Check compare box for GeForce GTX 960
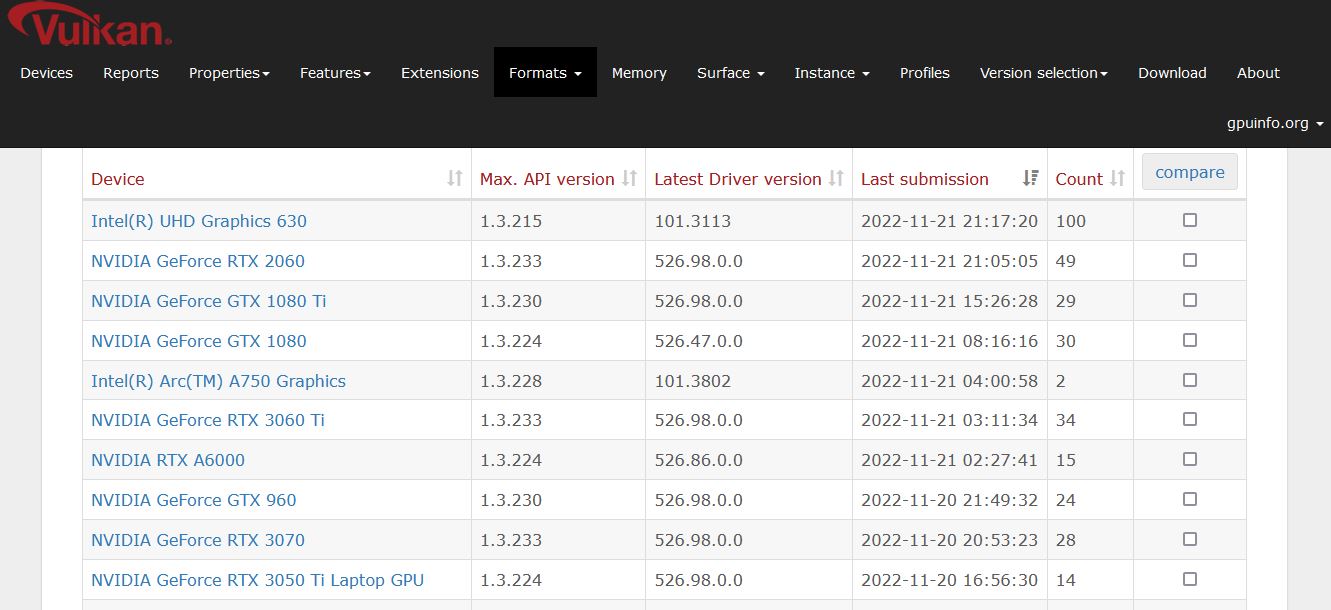Image resolution: width=1331 pixels, height=610 pixels. click(x=1190, y=499)
